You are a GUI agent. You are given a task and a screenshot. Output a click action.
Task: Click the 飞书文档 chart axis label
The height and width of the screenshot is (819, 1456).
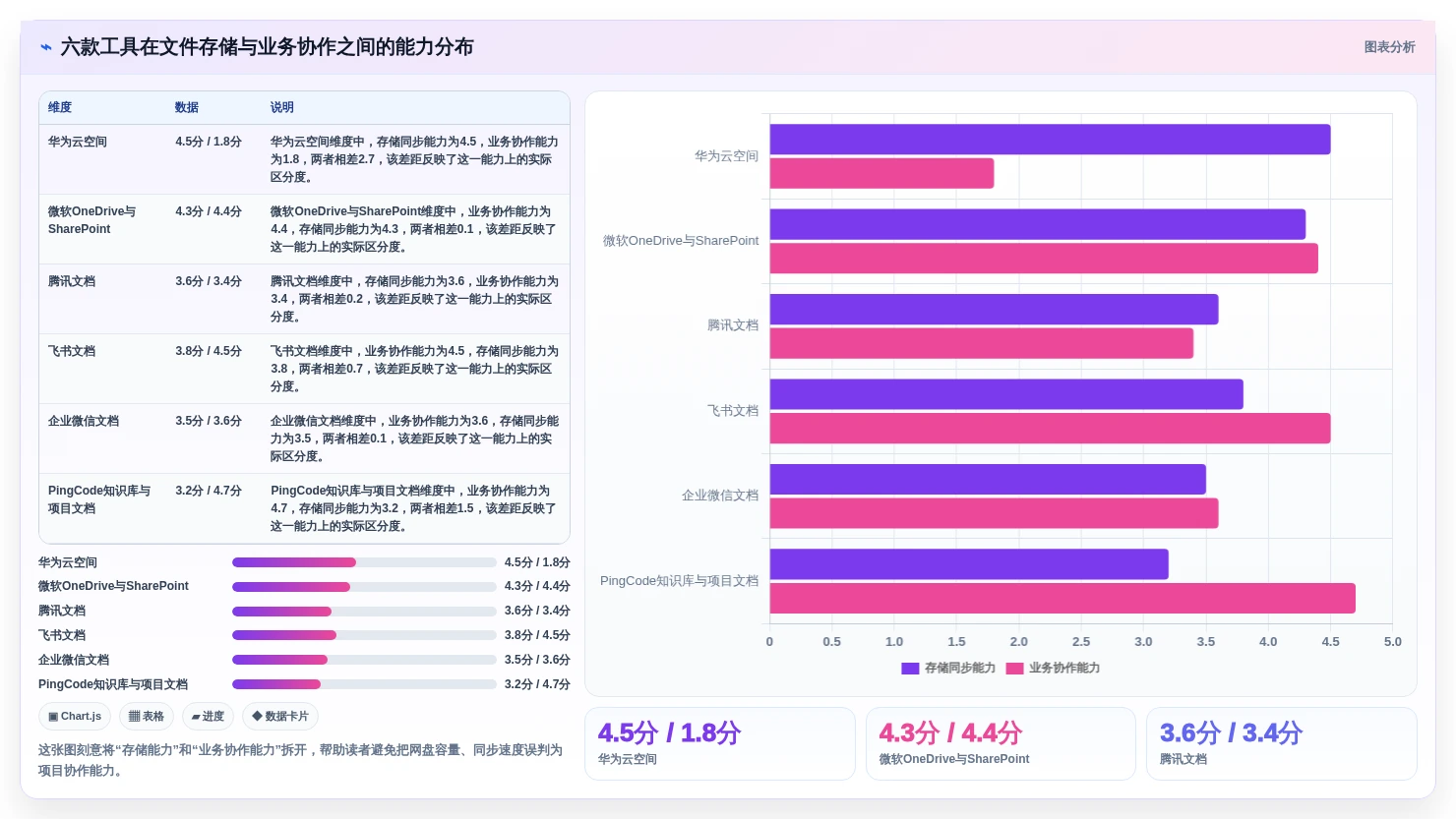tap(733, 411)
